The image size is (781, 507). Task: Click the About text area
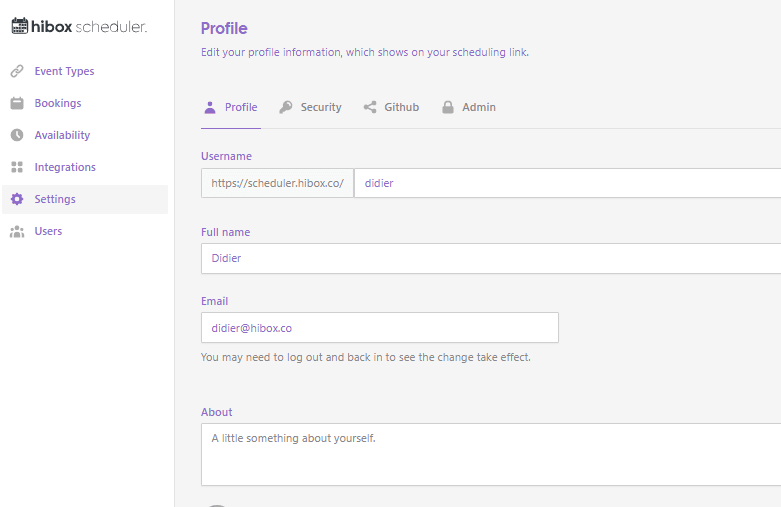(x=490, y=454)
